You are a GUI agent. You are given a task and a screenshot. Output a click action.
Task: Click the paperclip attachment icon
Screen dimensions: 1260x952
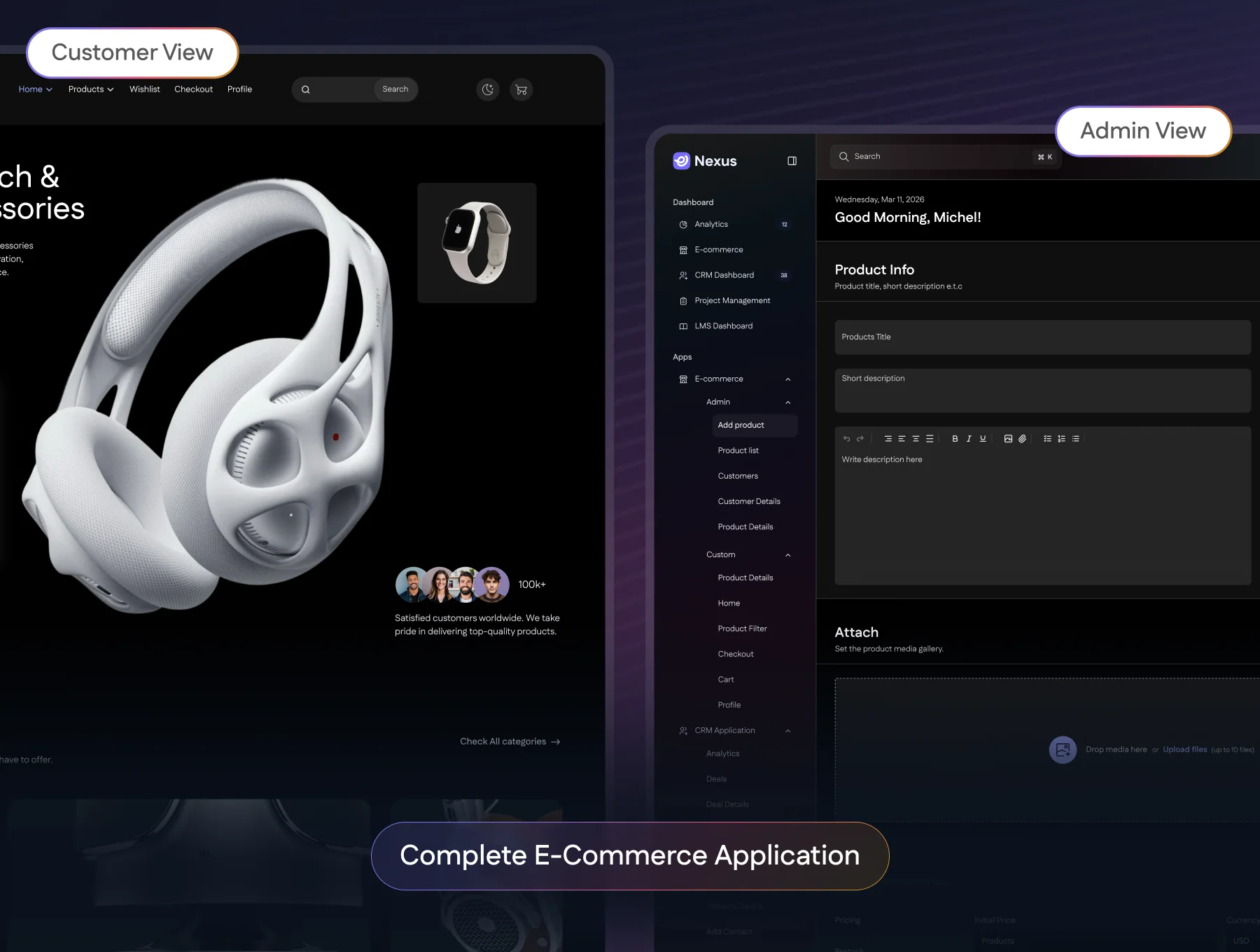coord(1022,439)
